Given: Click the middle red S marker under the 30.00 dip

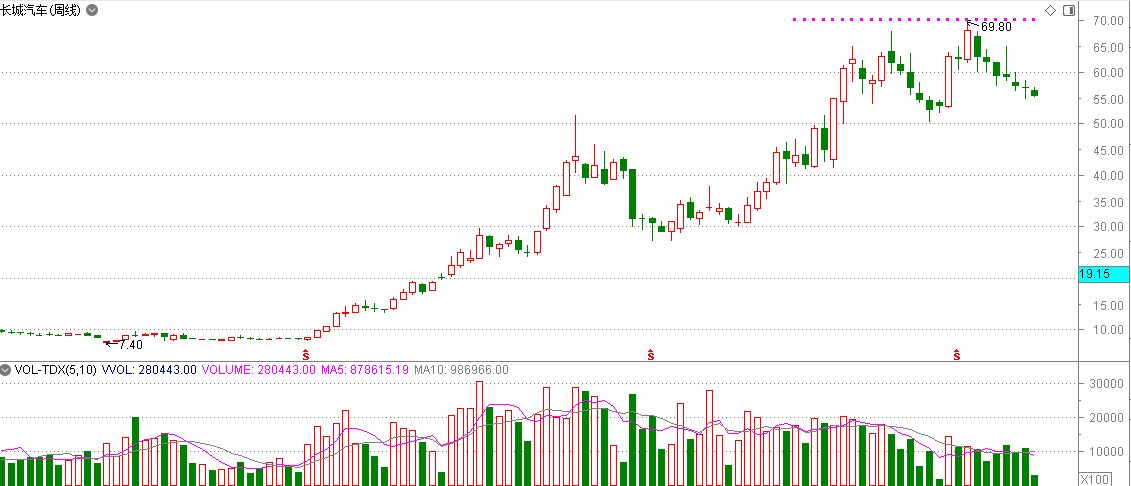Looking at the screenshot, I should pos(651,354).
